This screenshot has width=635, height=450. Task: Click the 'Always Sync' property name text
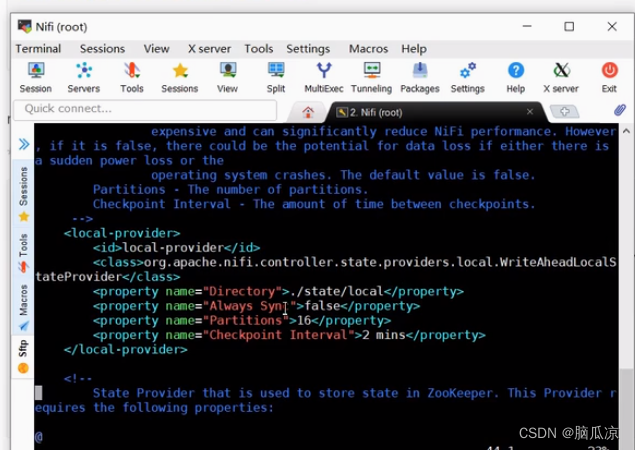[249, 306]
